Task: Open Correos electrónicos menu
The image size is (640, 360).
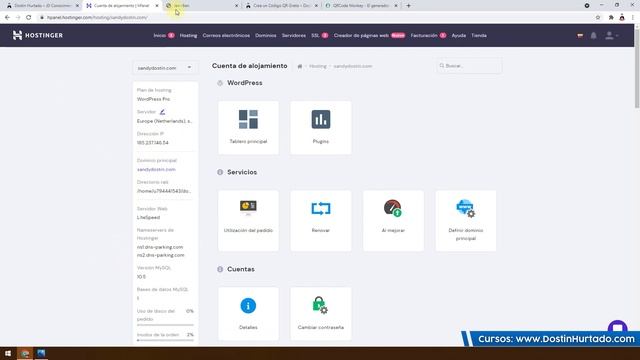Action: tap(226, 36)
